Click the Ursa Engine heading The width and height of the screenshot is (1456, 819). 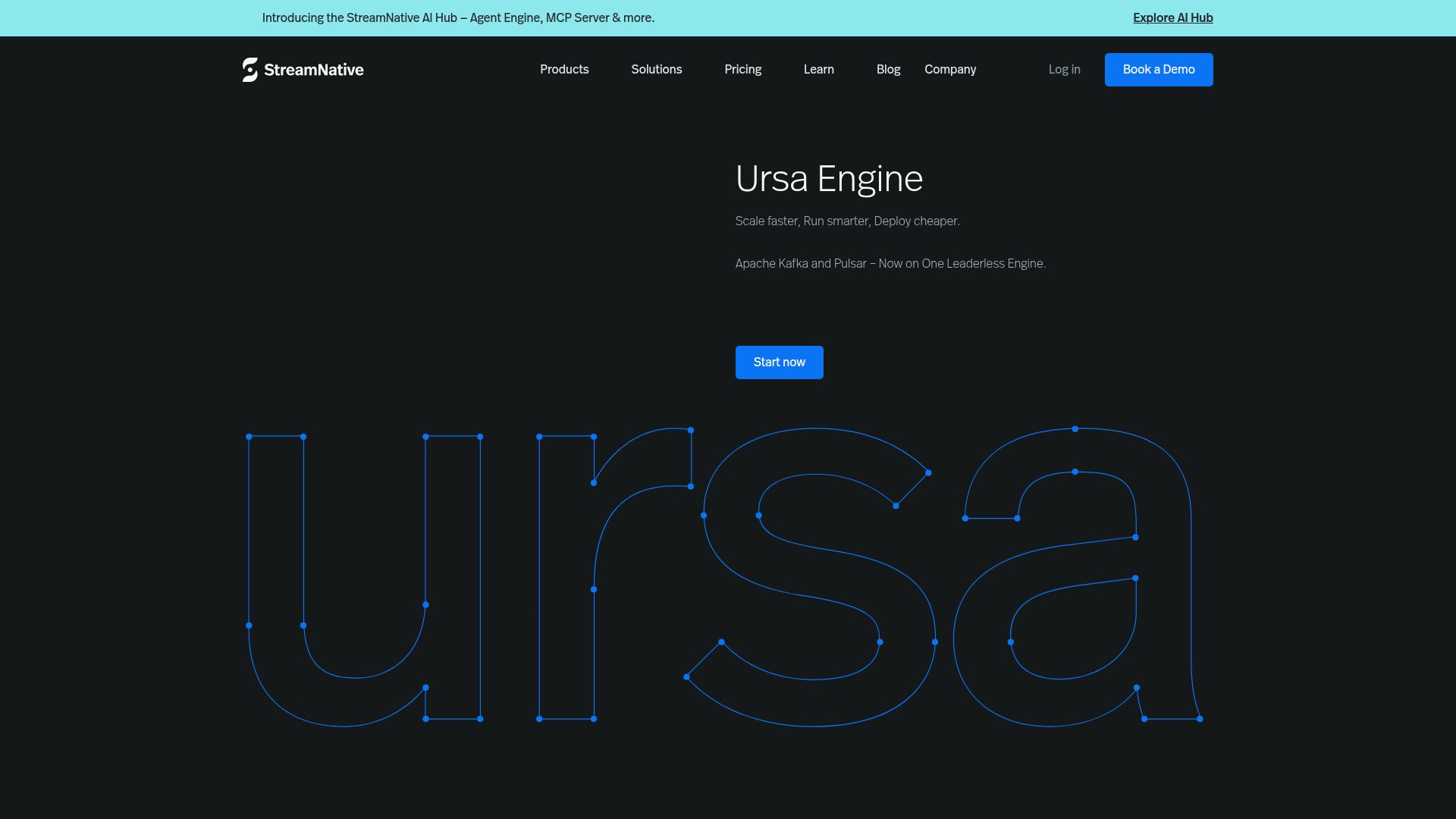tap(830, 179)
